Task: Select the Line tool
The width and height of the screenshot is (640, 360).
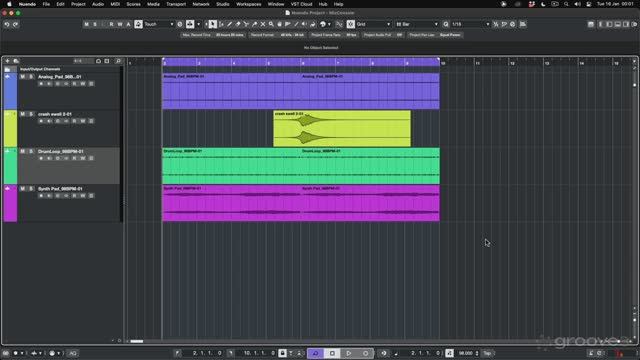Action: tap(296, 24)
